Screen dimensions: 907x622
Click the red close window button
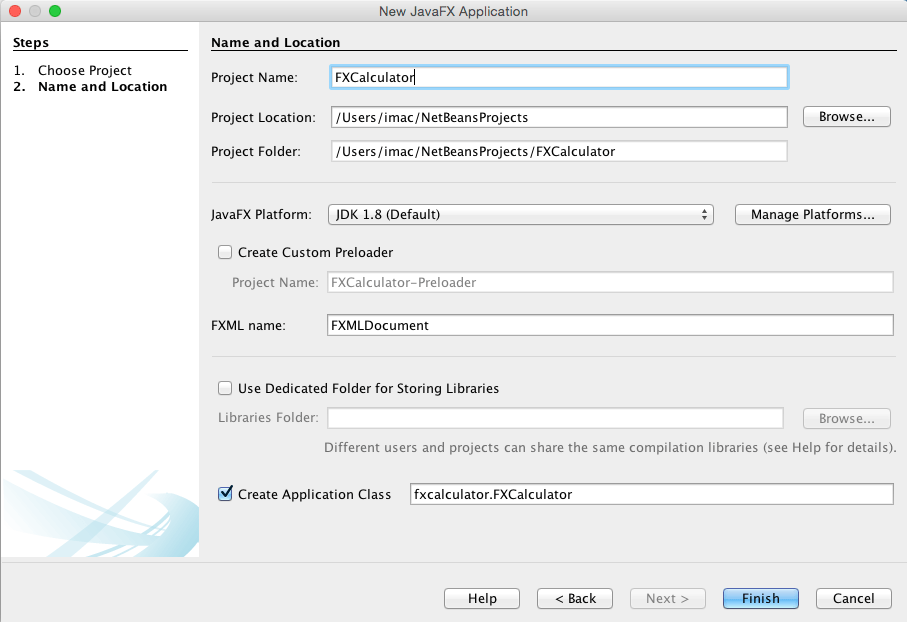tap(15, 11)
